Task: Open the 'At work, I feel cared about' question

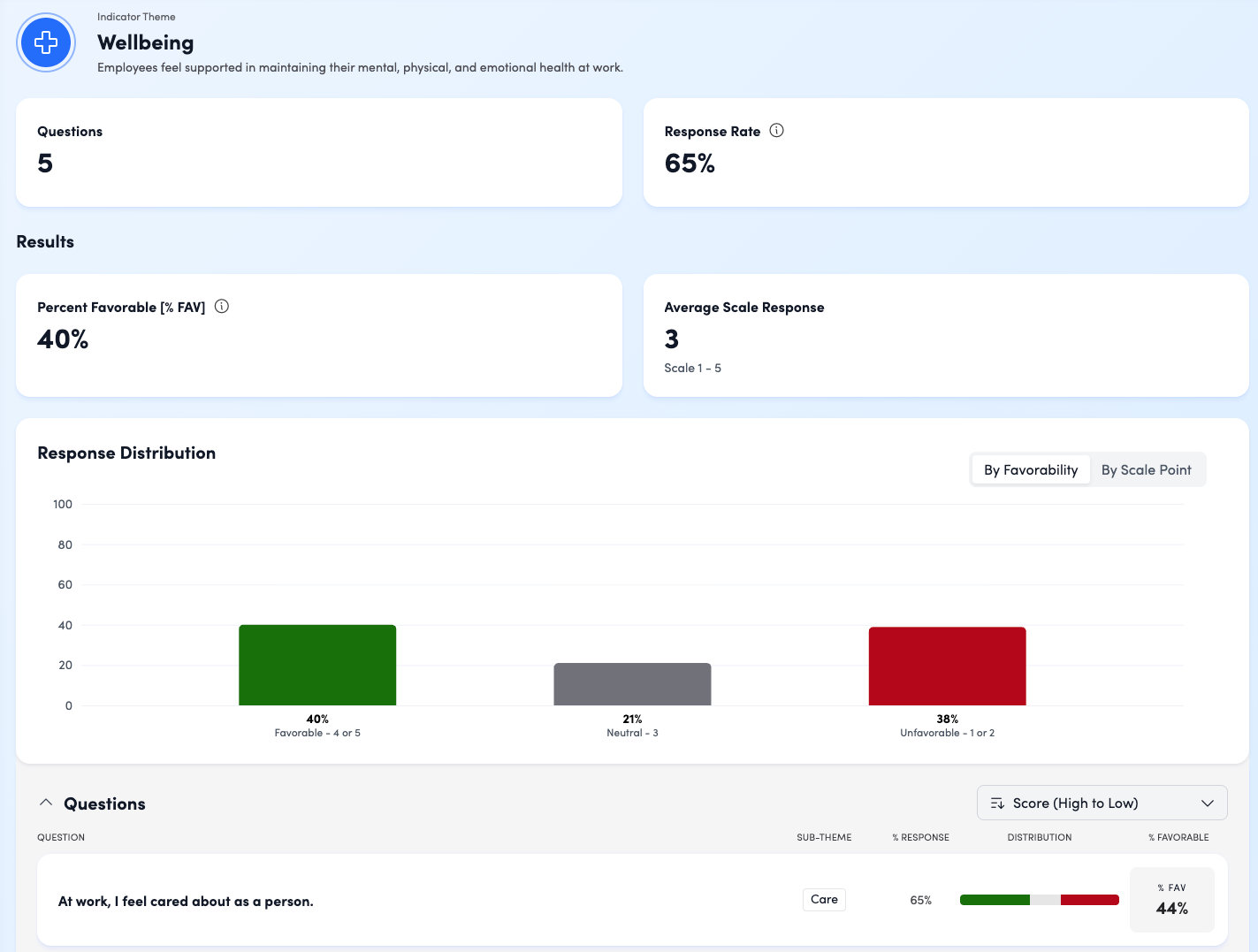Action: click(x=186, y=902)
